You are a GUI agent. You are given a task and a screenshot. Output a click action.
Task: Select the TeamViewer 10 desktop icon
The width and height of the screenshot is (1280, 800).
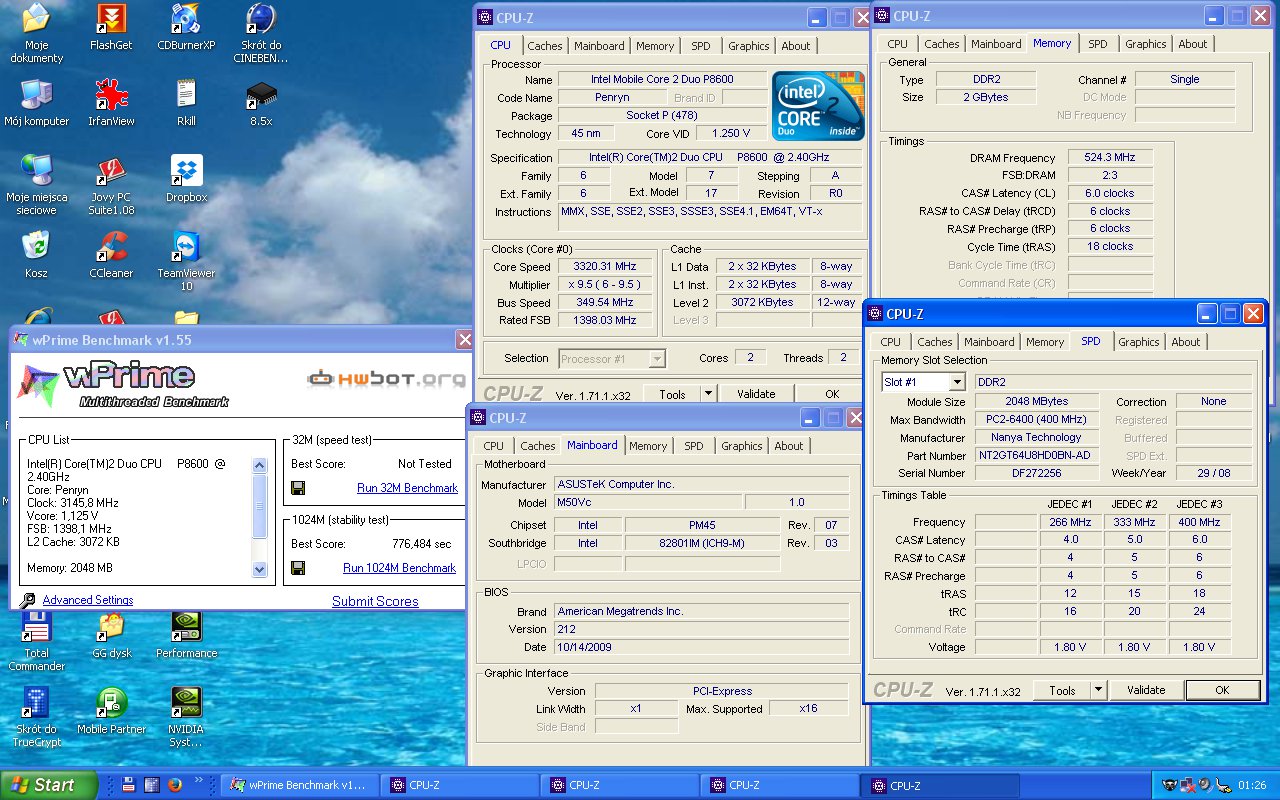(x=186, y=247)
